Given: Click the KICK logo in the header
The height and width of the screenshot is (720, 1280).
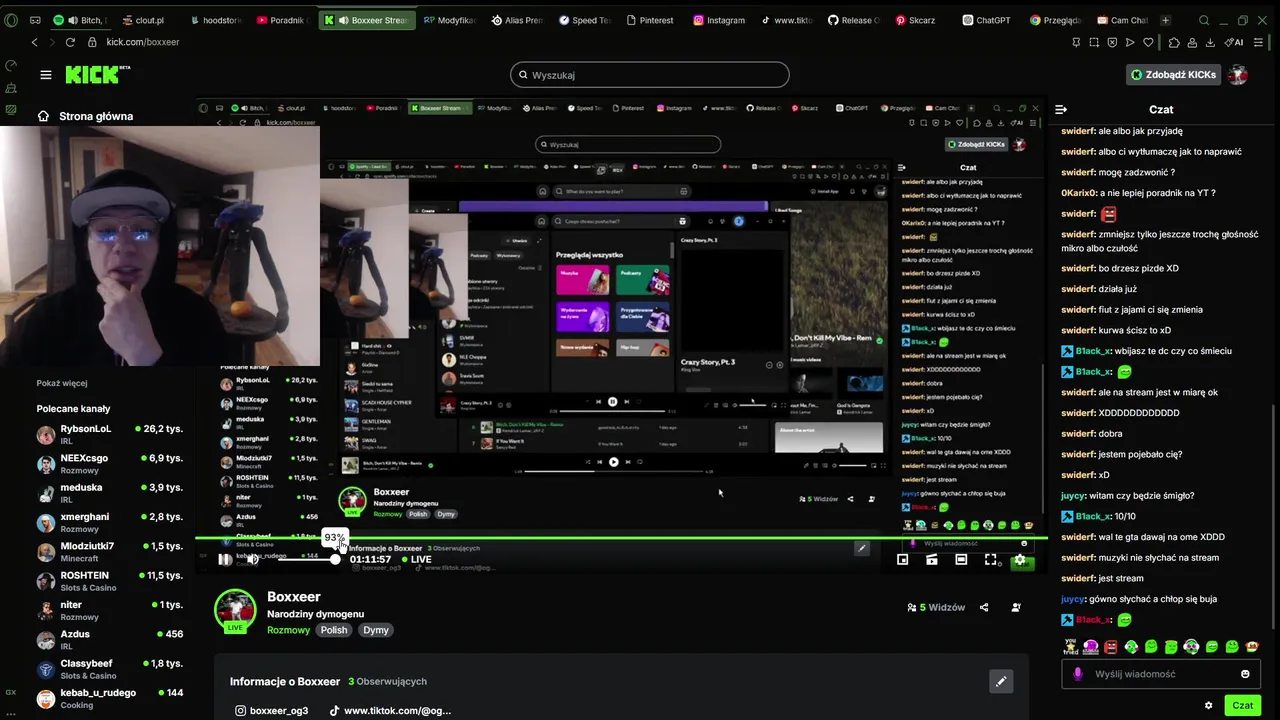Looking at the screenshot, I should (x=98, y=74).
